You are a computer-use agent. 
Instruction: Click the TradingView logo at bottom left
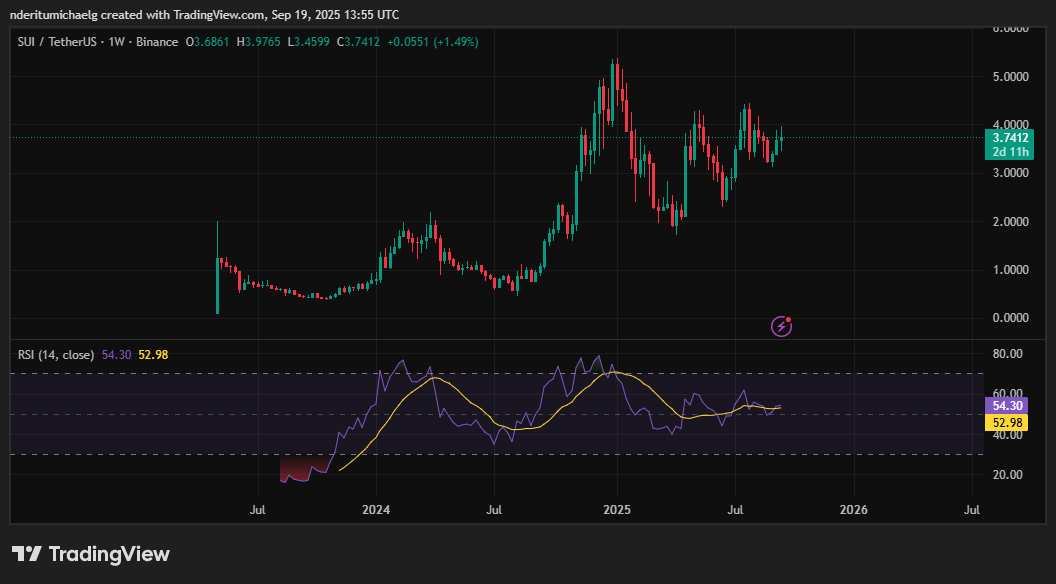coord(91,554)
